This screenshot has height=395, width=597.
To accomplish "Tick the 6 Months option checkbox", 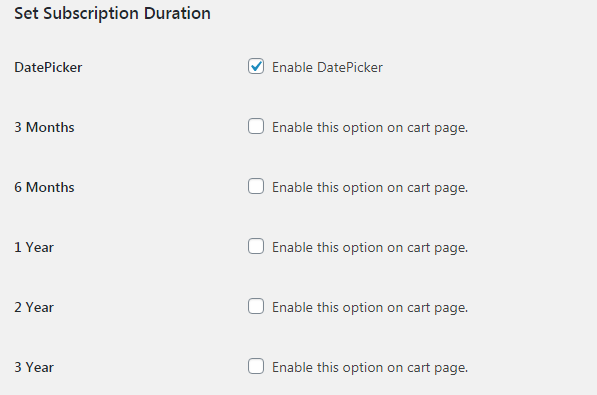I will click(256, 186).
